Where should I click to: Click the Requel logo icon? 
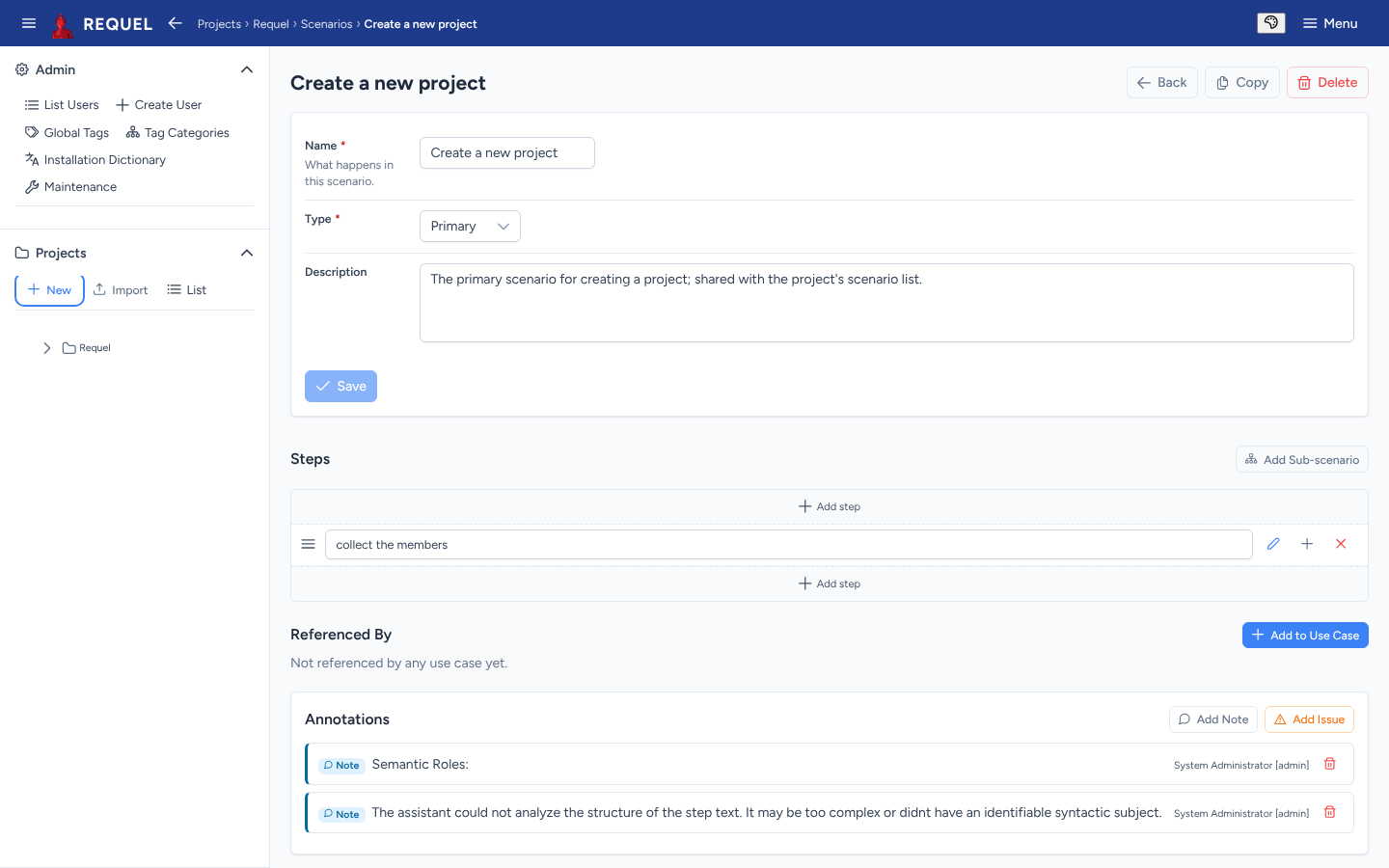(63, 24)
